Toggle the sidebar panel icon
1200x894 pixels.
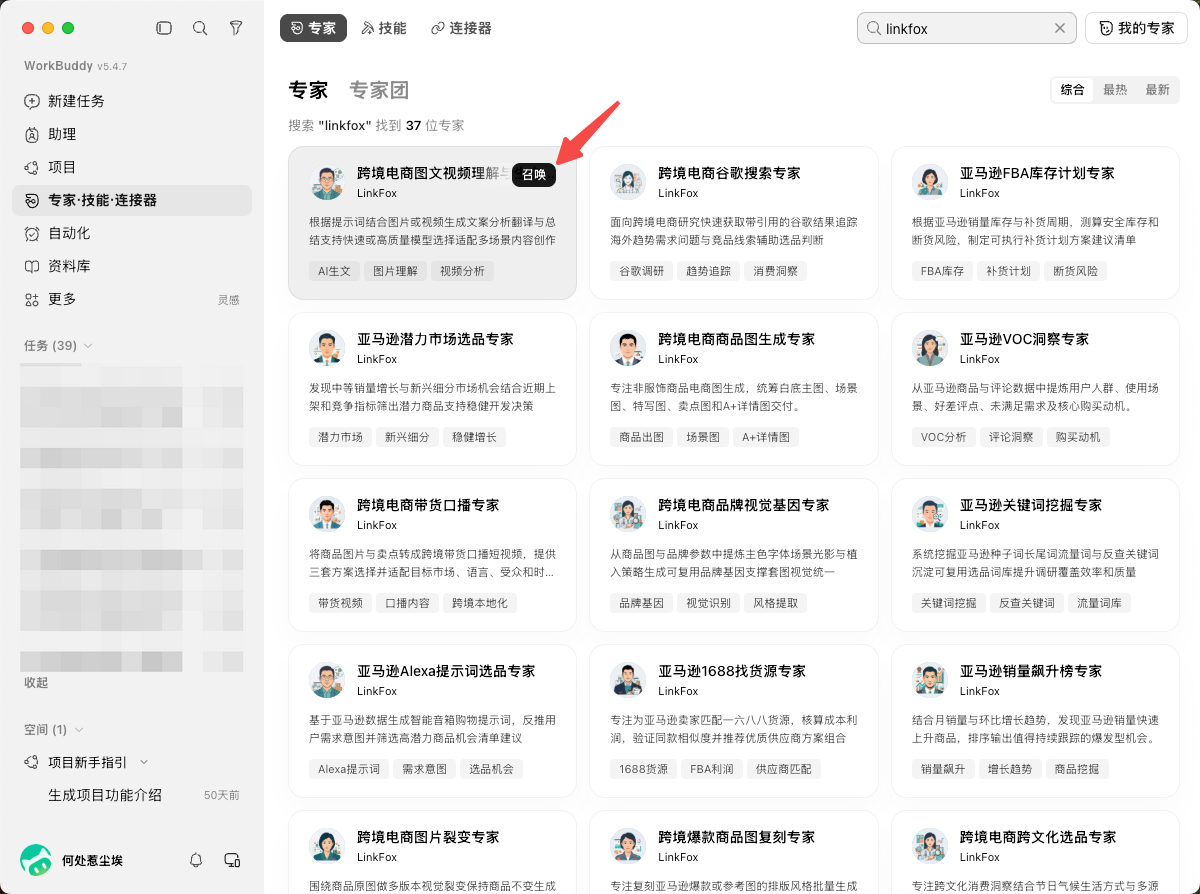click(x=164, y=28)
